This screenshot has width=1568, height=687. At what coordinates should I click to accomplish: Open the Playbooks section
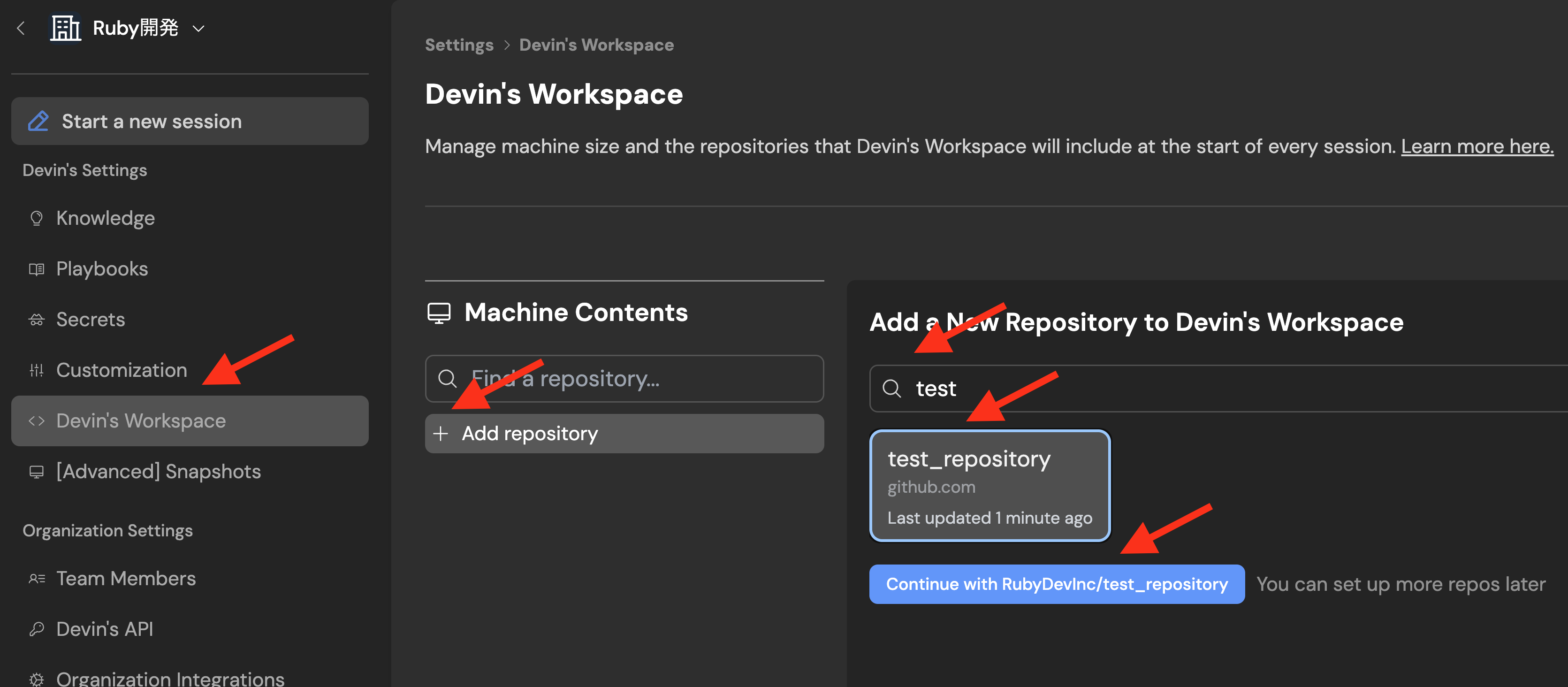click(x=102, y=268)
